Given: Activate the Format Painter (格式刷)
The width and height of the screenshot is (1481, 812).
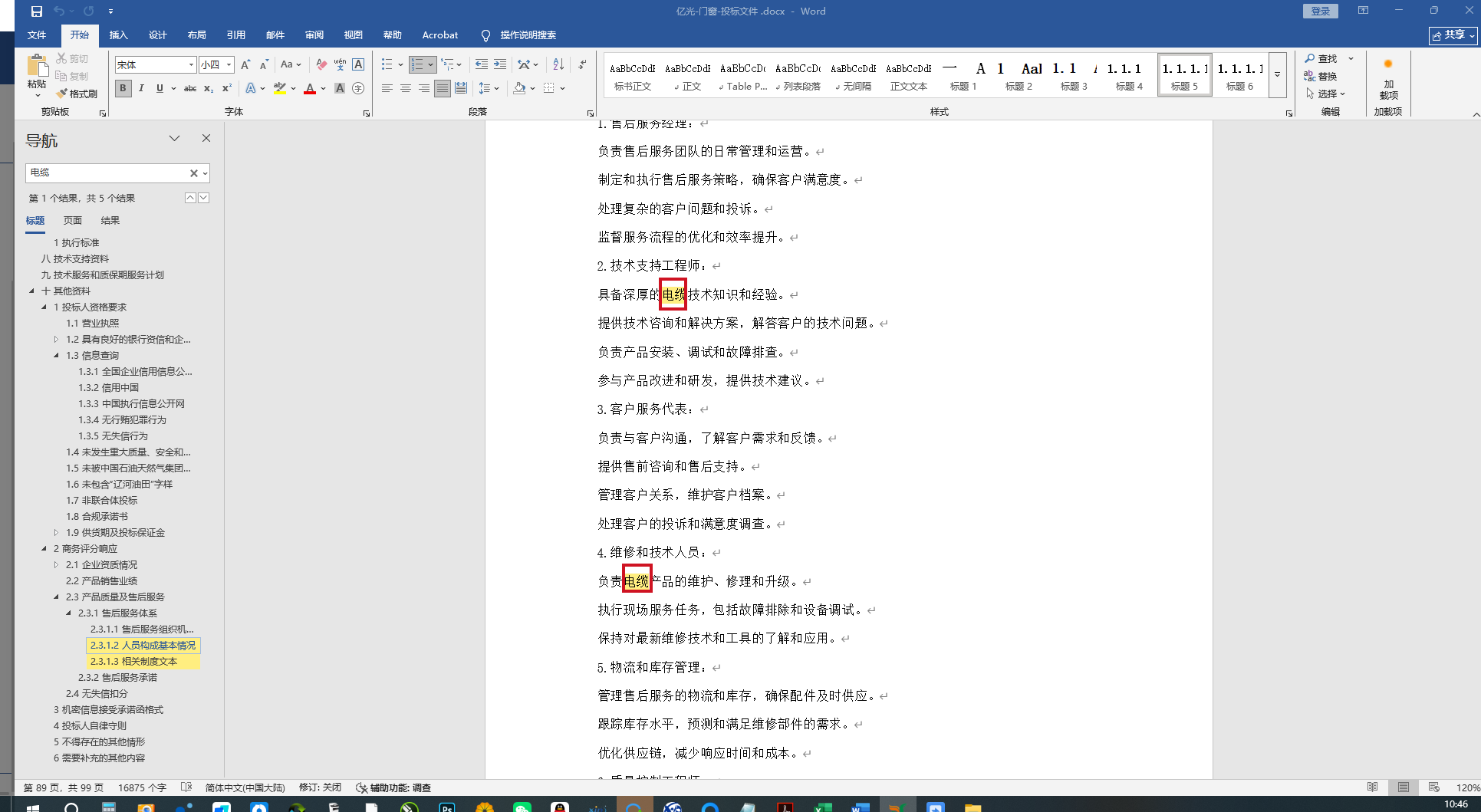Looking at the screenshot, I should 77,94.
